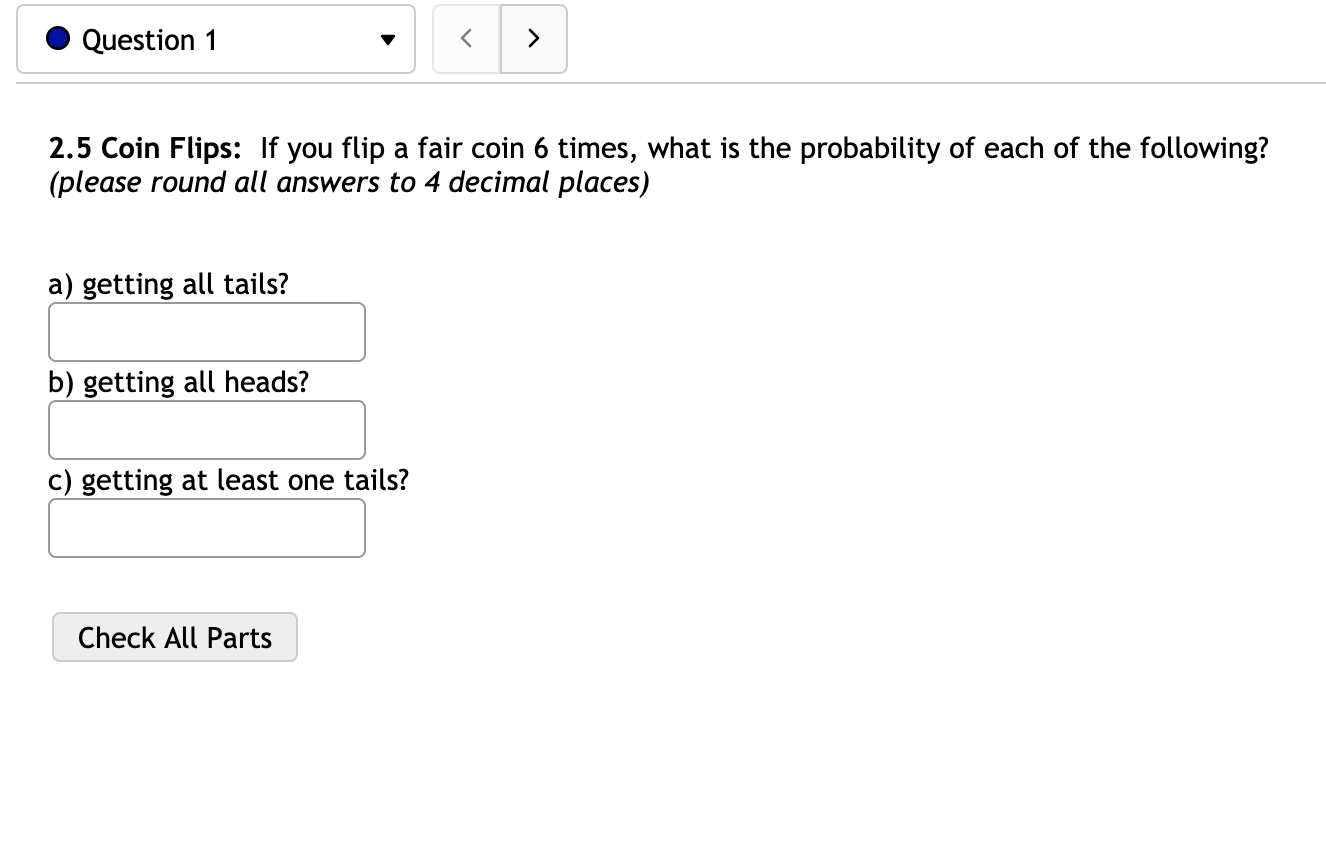This screenshot has width=1326, height=852.
Task: Click the "a) getting all tails?" label
Action: [168, 285]
